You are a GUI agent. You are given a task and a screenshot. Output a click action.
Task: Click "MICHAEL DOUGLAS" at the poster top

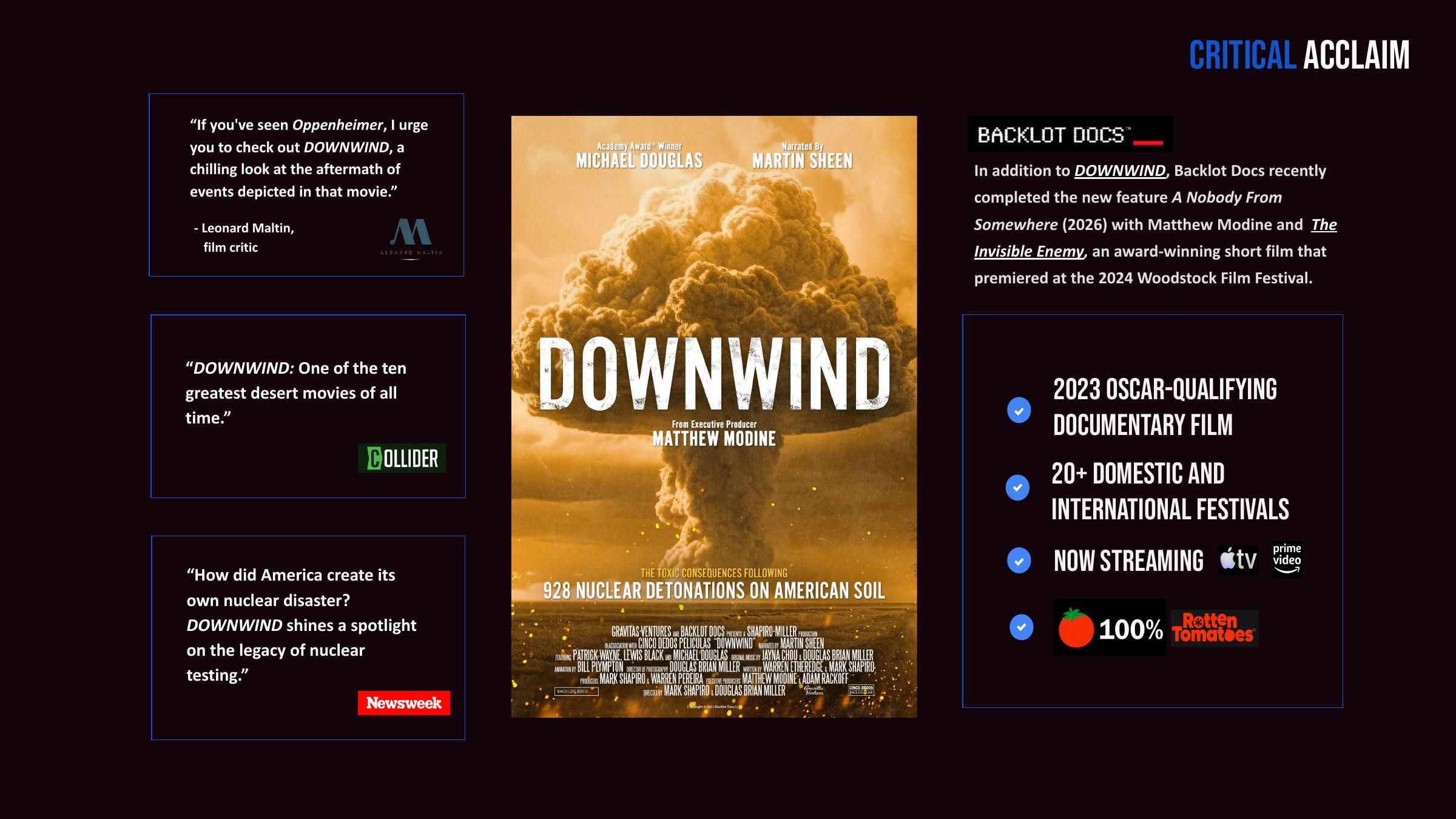pyautogui.click(x=639, y=161)
